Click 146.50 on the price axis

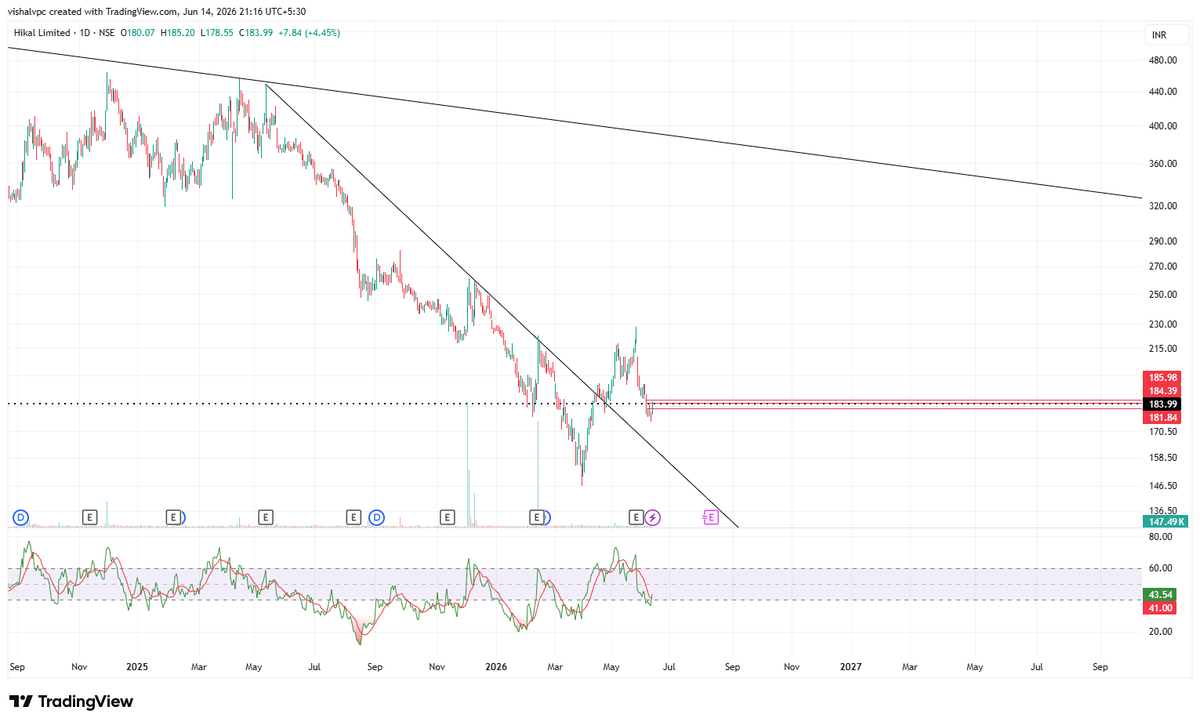click(x=1161, y=486)
